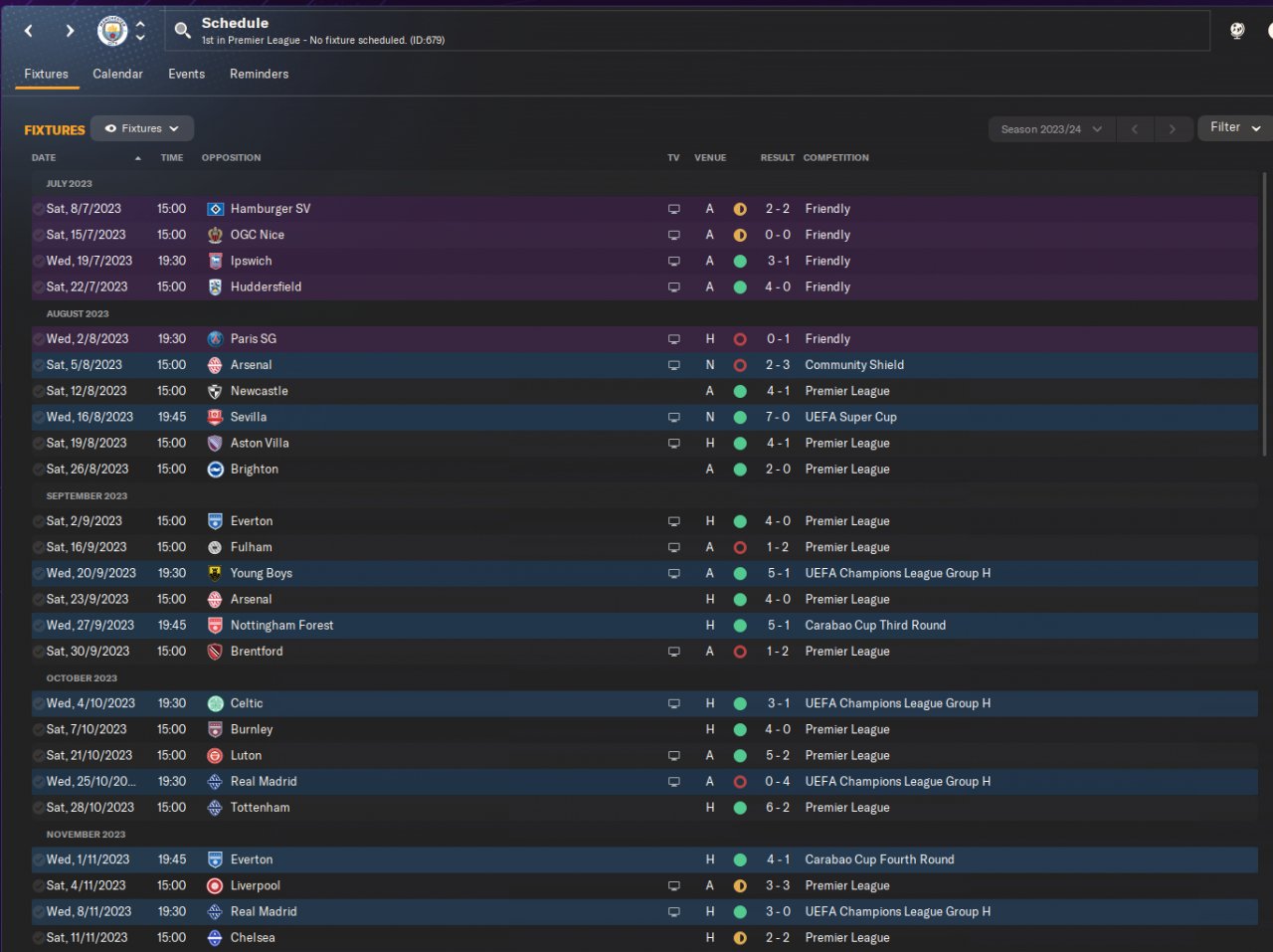This screenshot has width=1273, height=952.
Task: Open the Real Madrid 0-4 result
Action: 777,782
